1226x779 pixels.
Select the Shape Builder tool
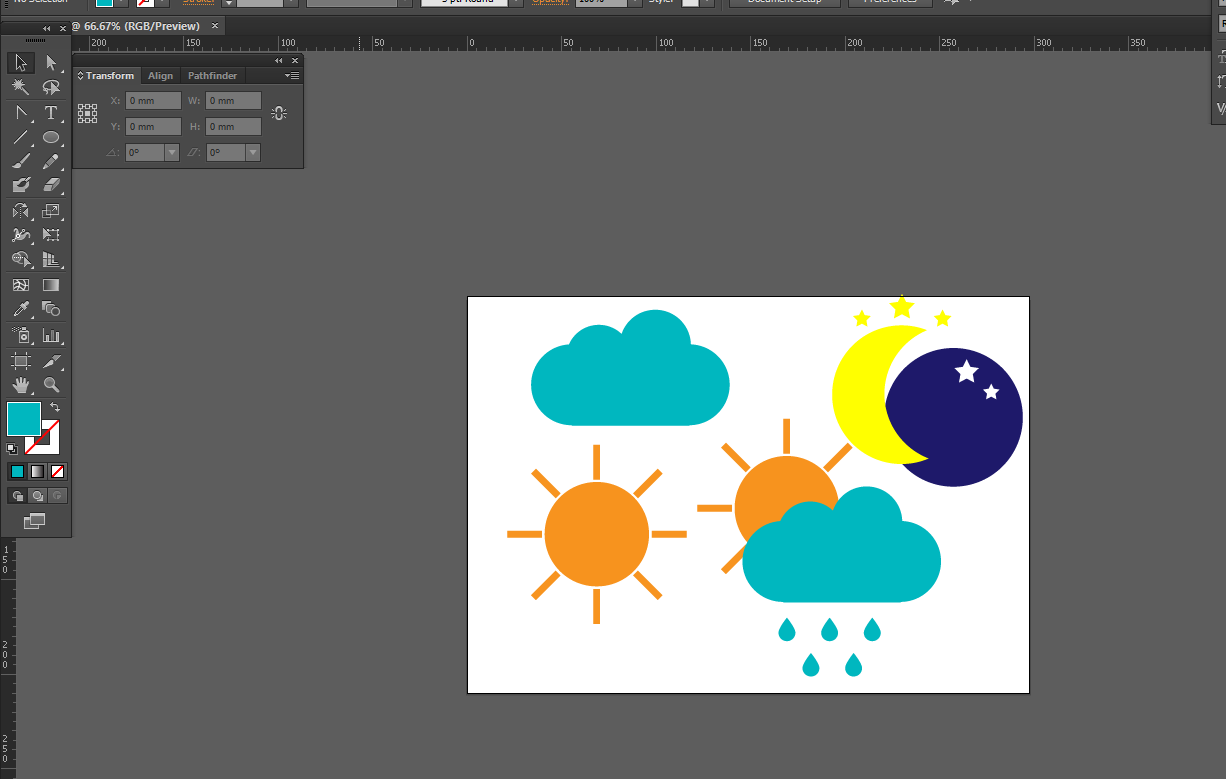[21, 259]
